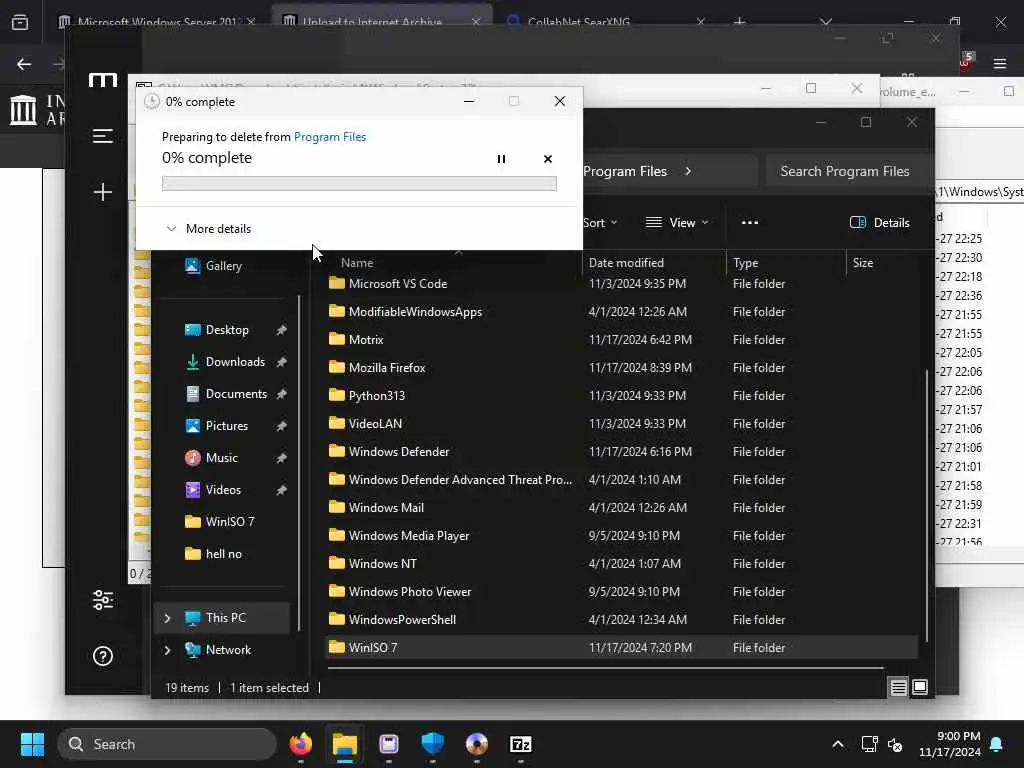This screenshot has width=1024, height=768.
Task: Open the help question mark icon
Action: click(103, 656)
